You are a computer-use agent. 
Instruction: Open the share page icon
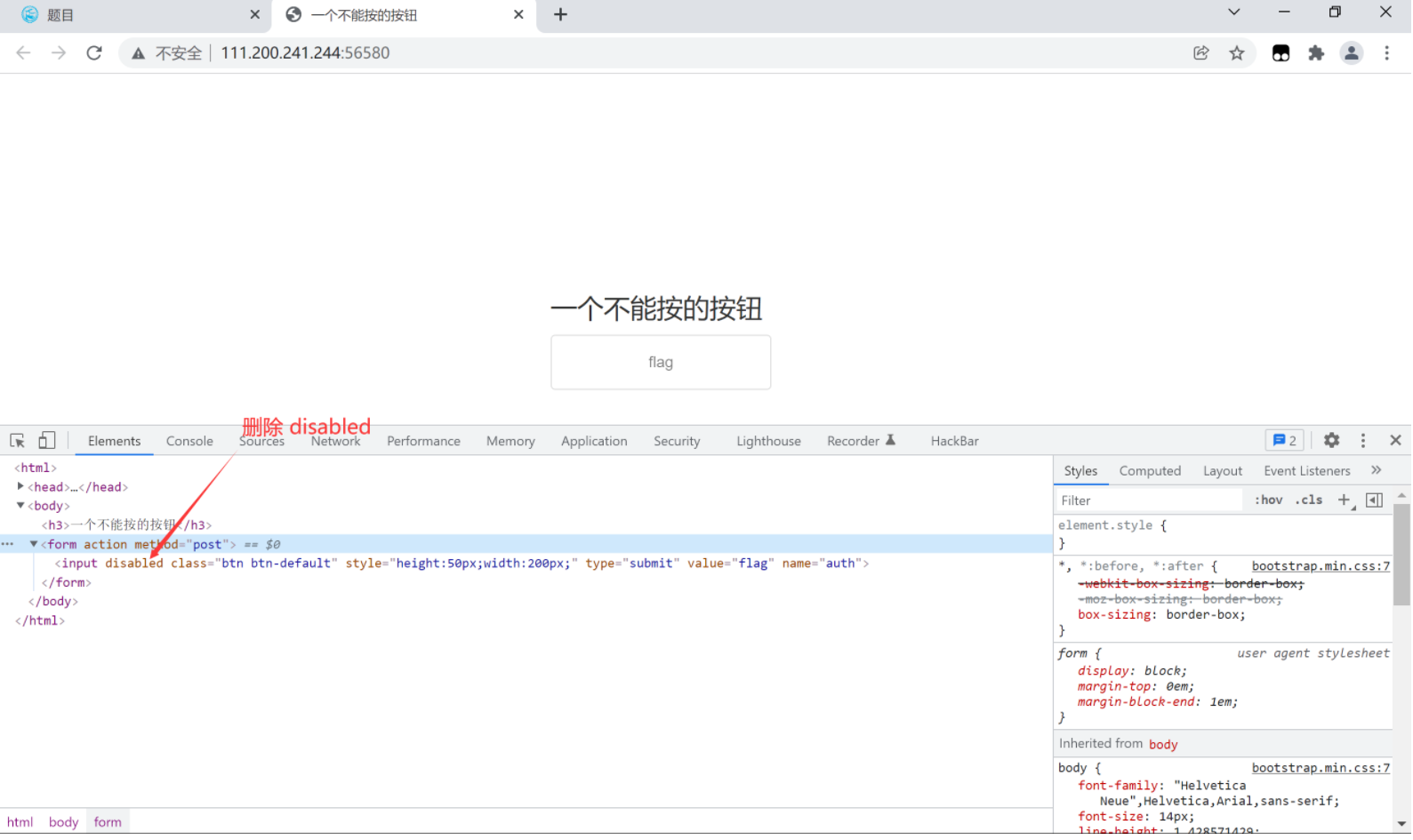tap(1201, 53)
